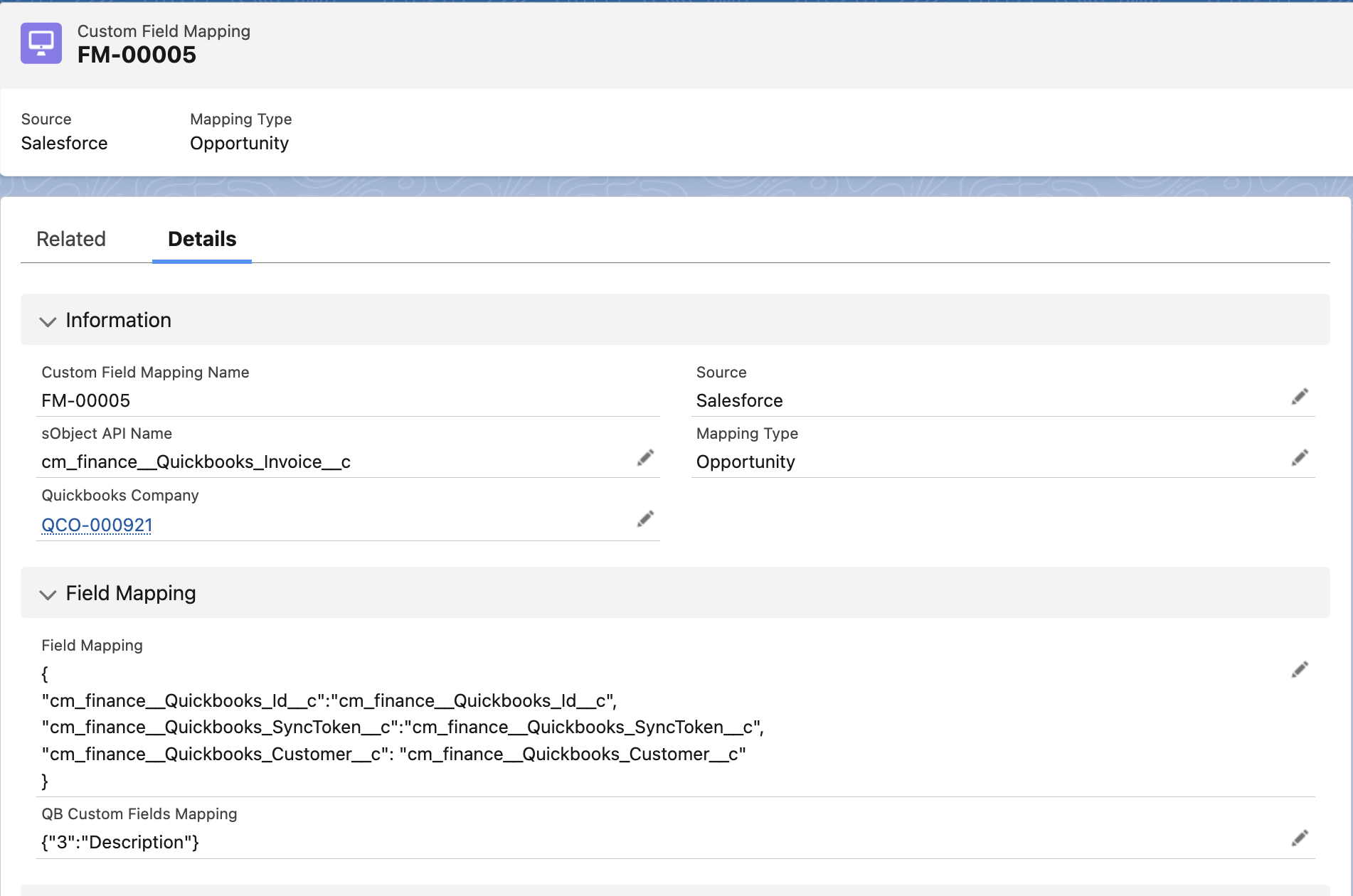This screenshot has height=896, width=1353.
Task: Click the Custom Field Mapping Name value FM-00005
Action: pyautogui.click(x=86, y=401)
